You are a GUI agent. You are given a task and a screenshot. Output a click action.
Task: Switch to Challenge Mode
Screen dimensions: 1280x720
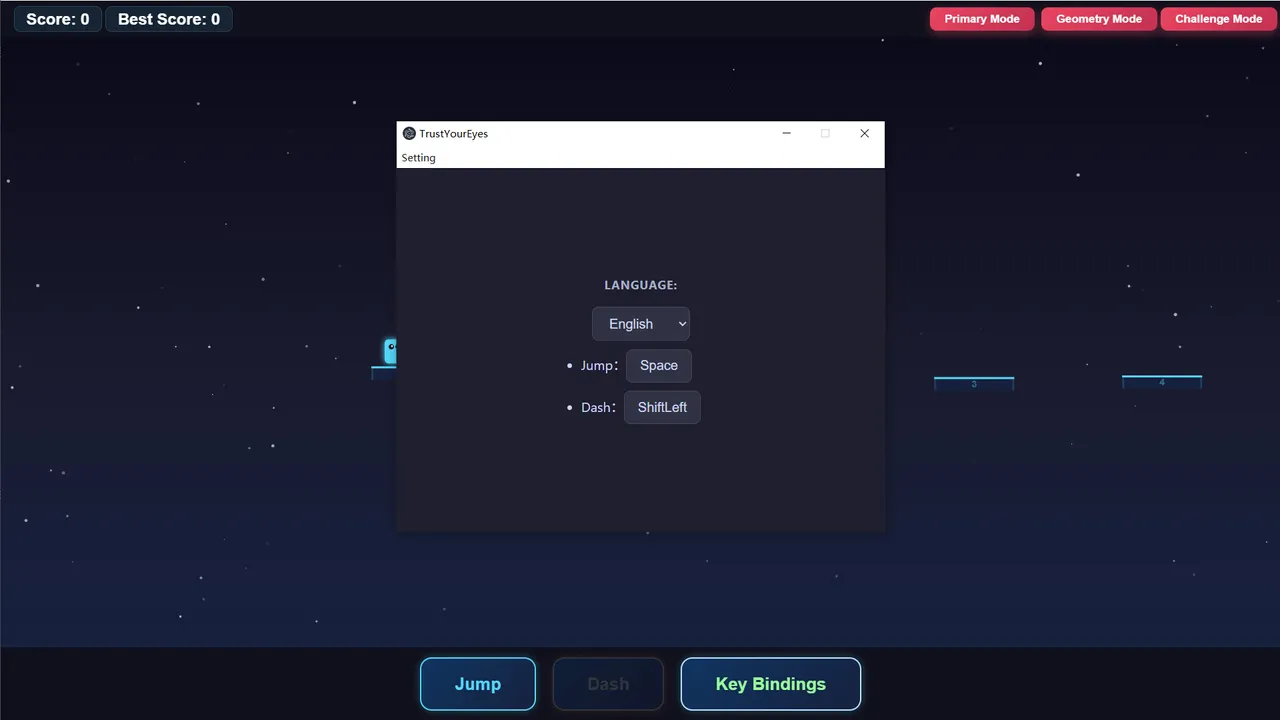pos(1219,19)
